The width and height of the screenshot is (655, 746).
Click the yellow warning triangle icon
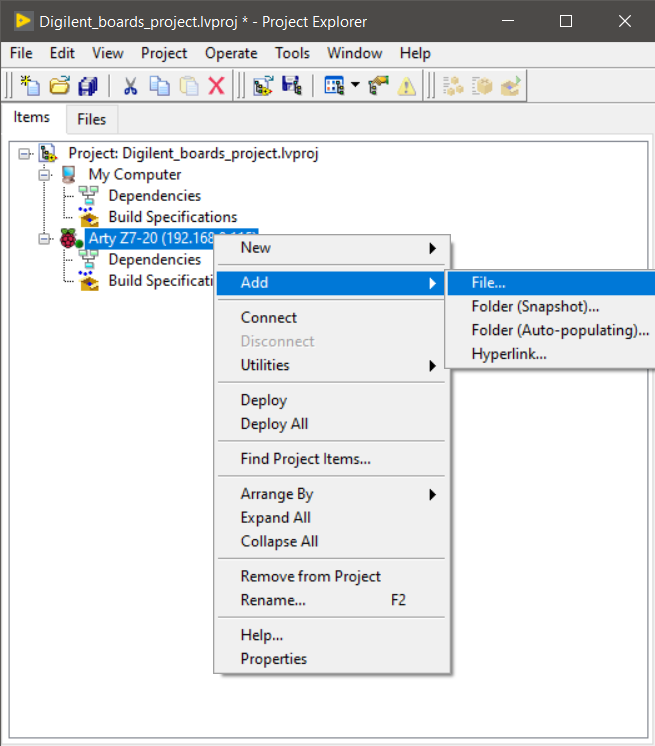407,87
